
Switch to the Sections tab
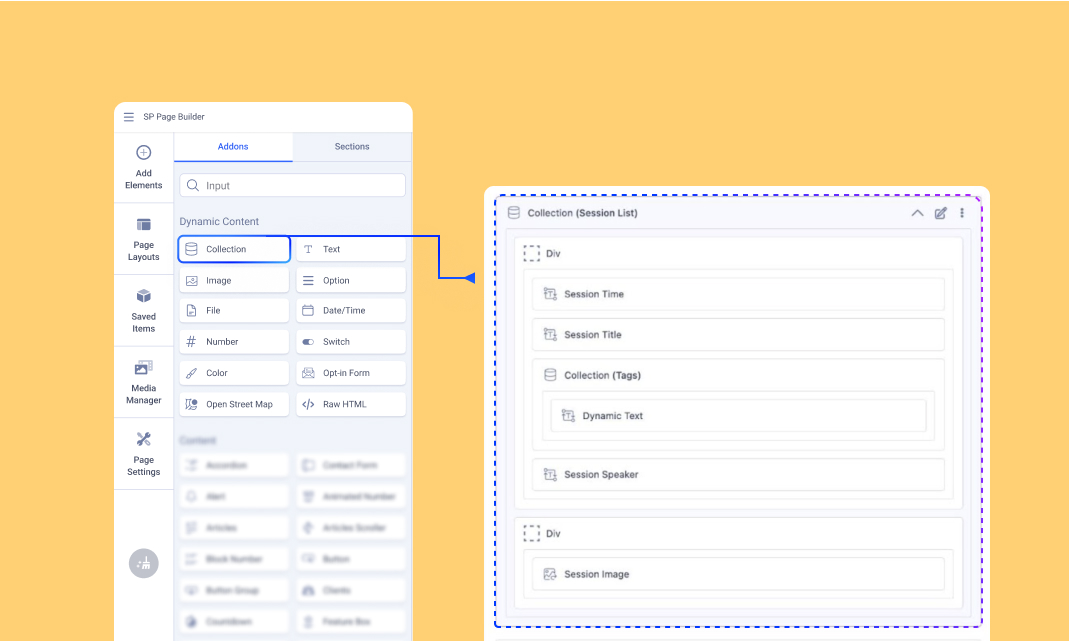click(x=352, y=147)
